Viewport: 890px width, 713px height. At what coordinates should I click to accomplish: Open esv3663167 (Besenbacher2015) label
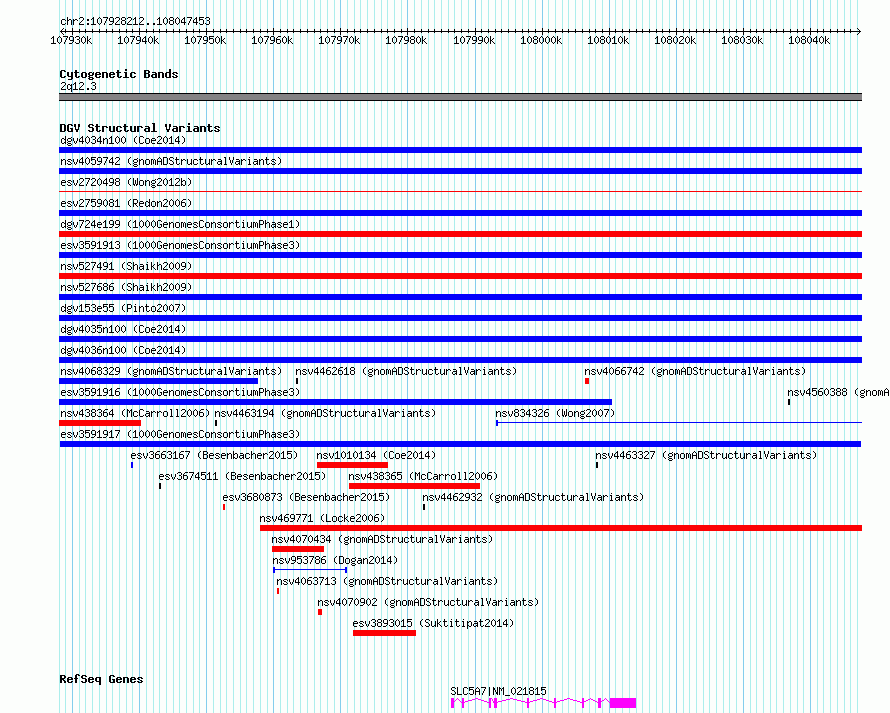tap(214, 455)
